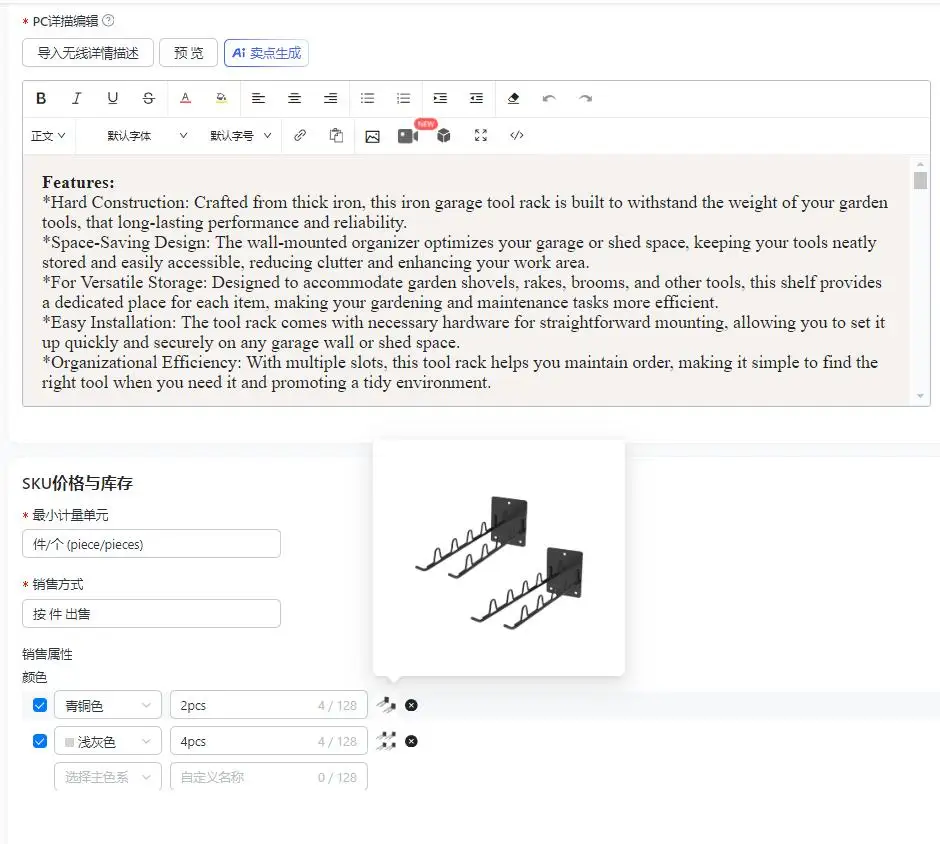Increase paragraph indent
Image resolution: width=940 pixels, height=844 pixels.
(x=440, y=98)
